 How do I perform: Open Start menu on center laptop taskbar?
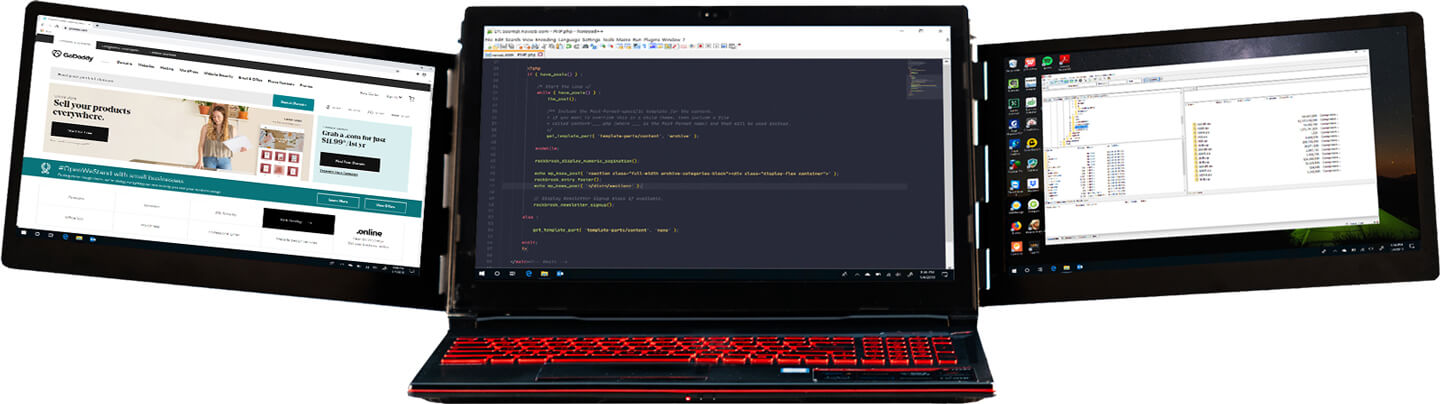(482, 274)
